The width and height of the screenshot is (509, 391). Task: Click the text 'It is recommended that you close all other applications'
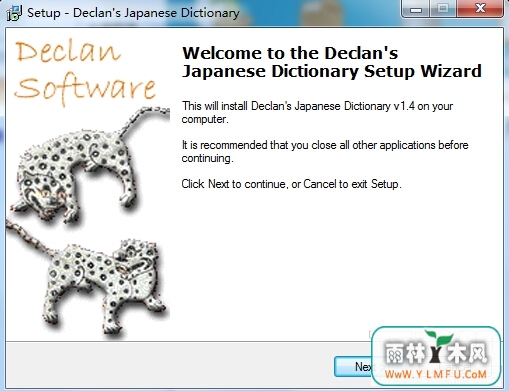click(x=308, y=145)
